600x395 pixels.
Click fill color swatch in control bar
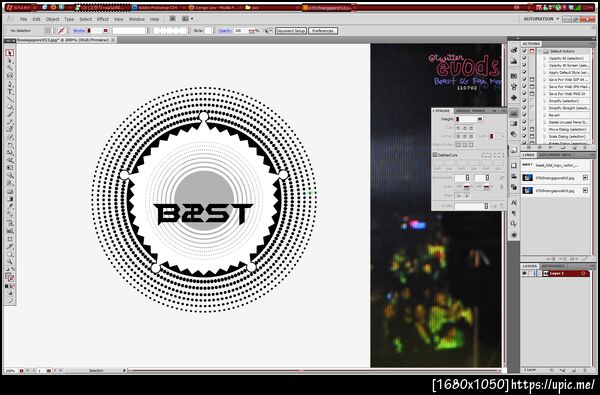click(x=47, y=31)
